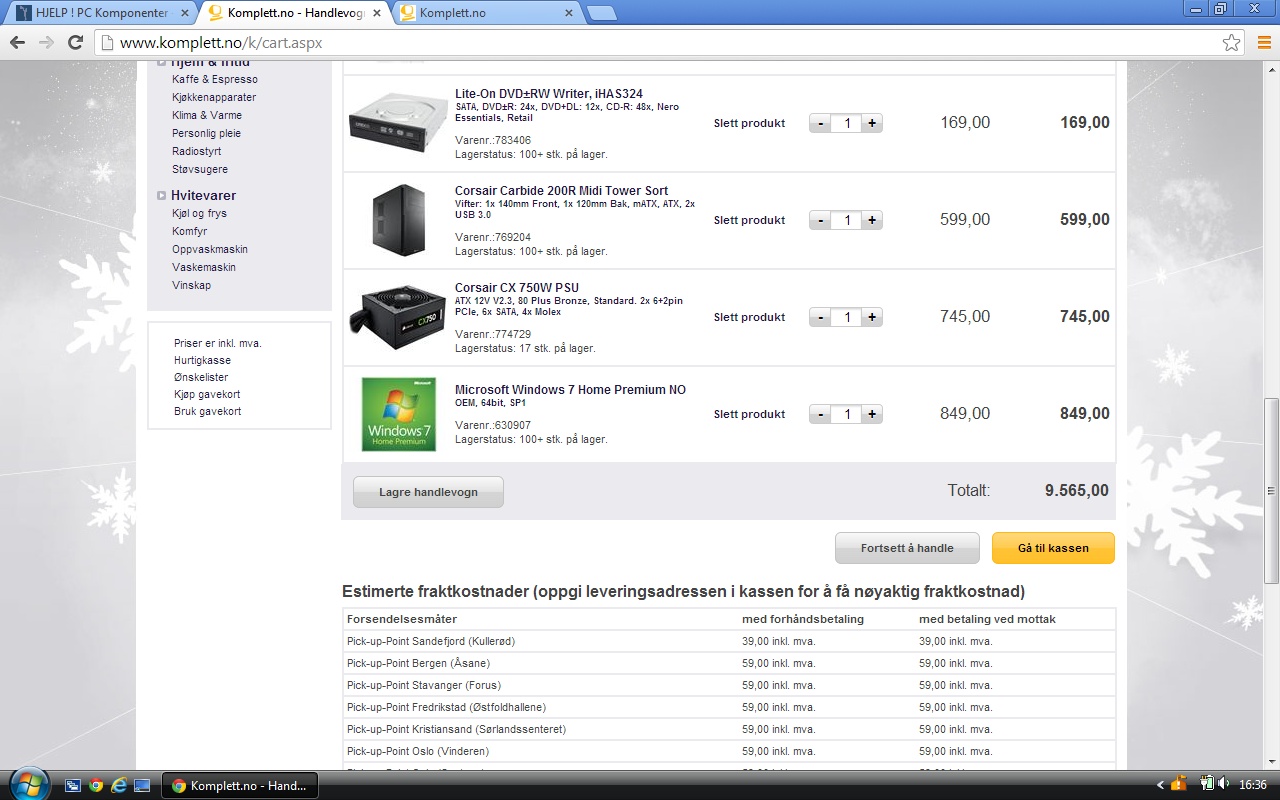Open the orange security tray icon
The height and width of the screenshot is (800, 1280).
coord(1179,785)
